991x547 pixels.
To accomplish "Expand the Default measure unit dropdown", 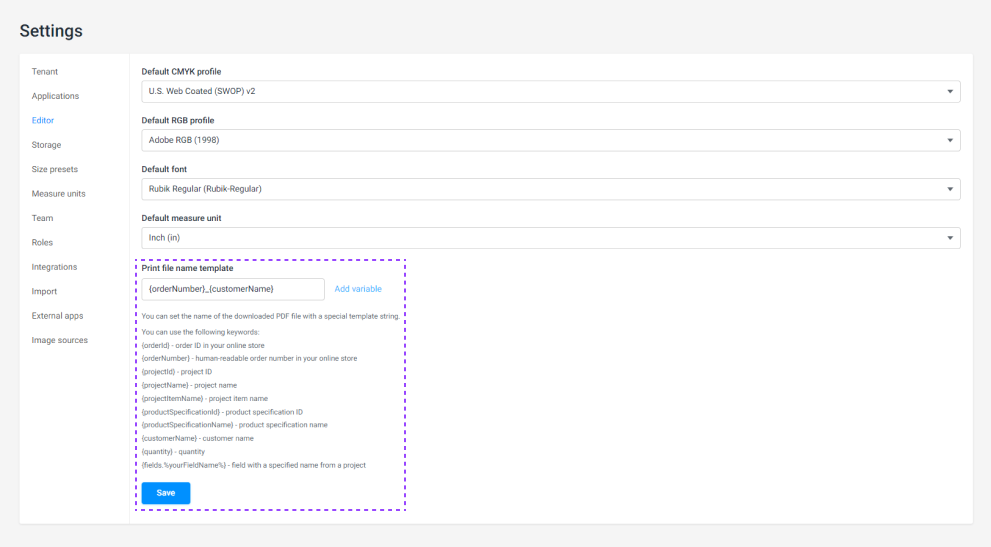I will [550, 238].
